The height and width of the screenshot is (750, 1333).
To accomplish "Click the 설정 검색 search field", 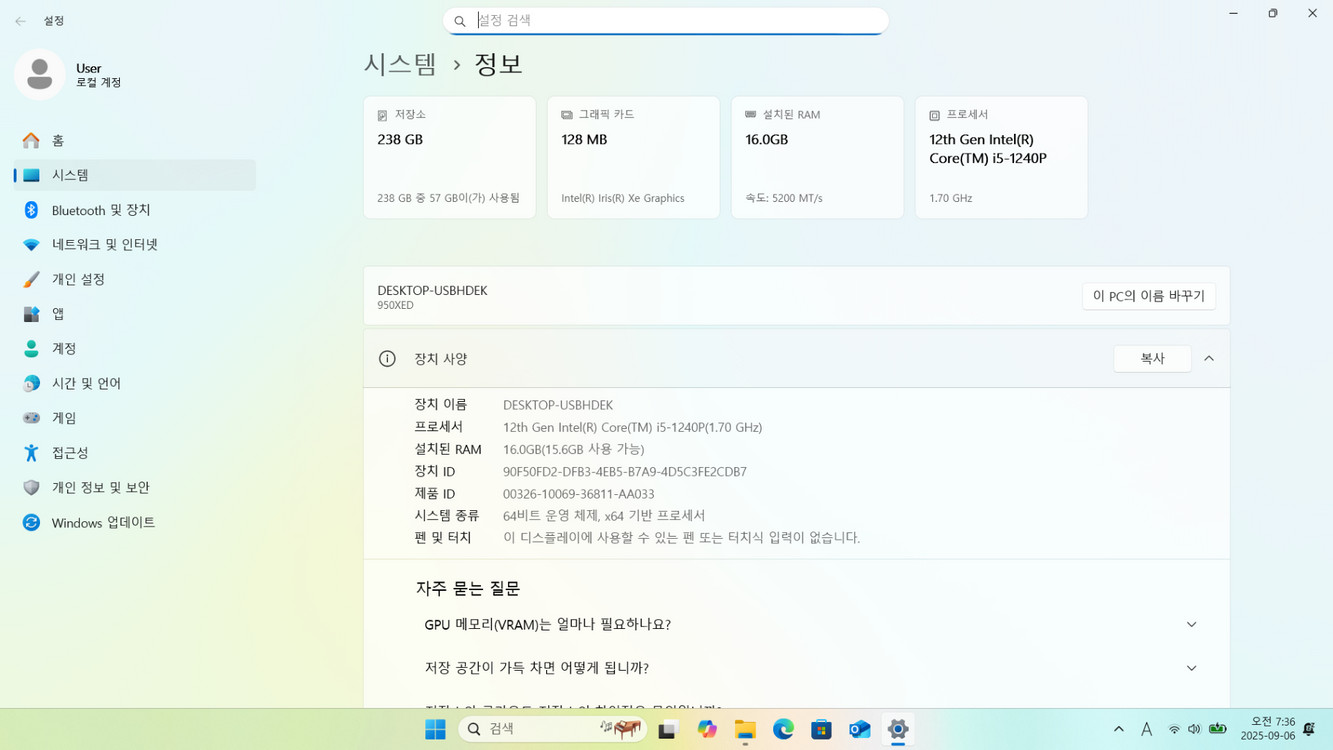I will [x=665, y=20].
